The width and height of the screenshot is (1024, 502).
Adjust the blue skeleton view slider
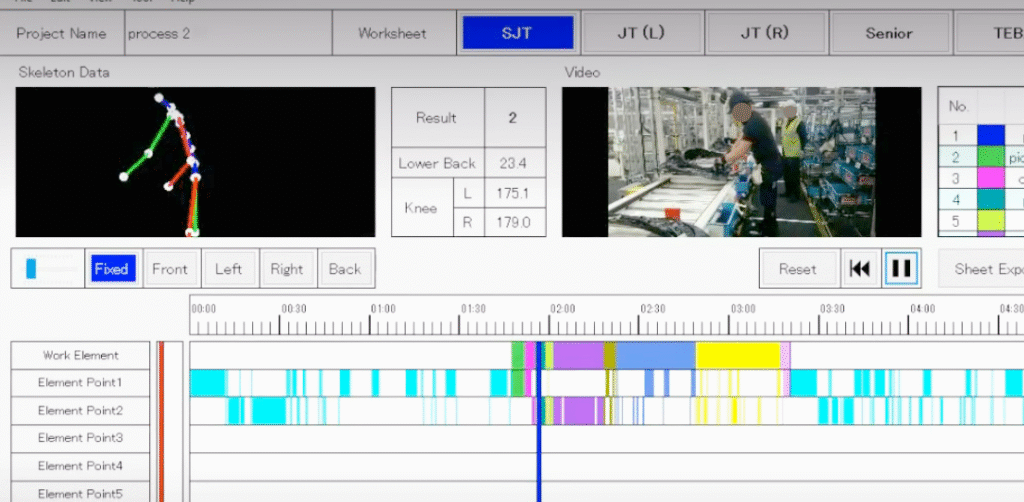(x=31, y=268)
